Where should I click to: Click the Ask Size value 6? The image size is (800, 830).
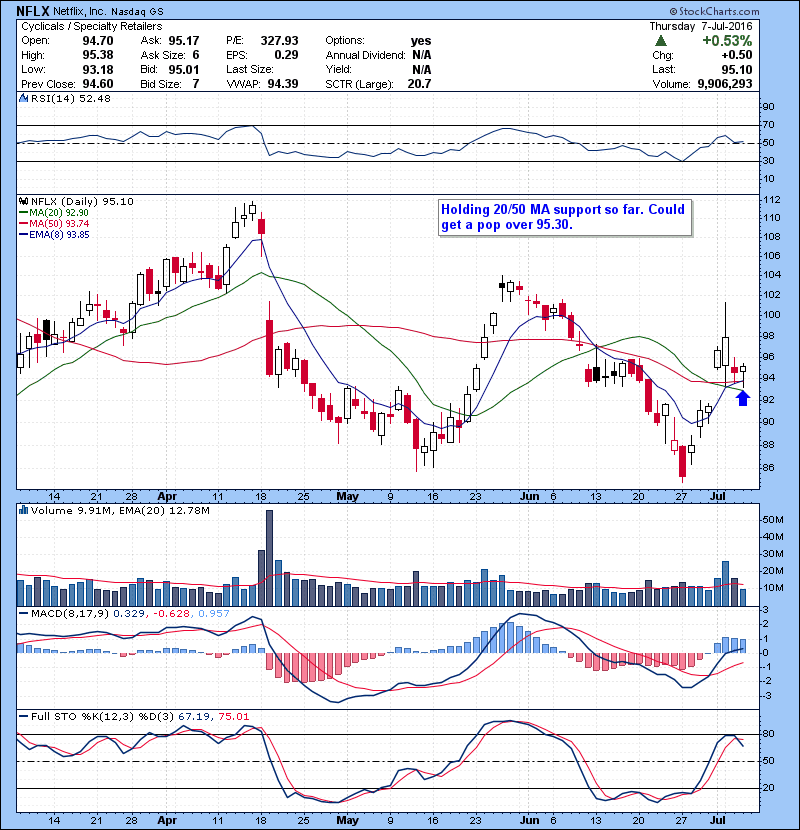196,55
